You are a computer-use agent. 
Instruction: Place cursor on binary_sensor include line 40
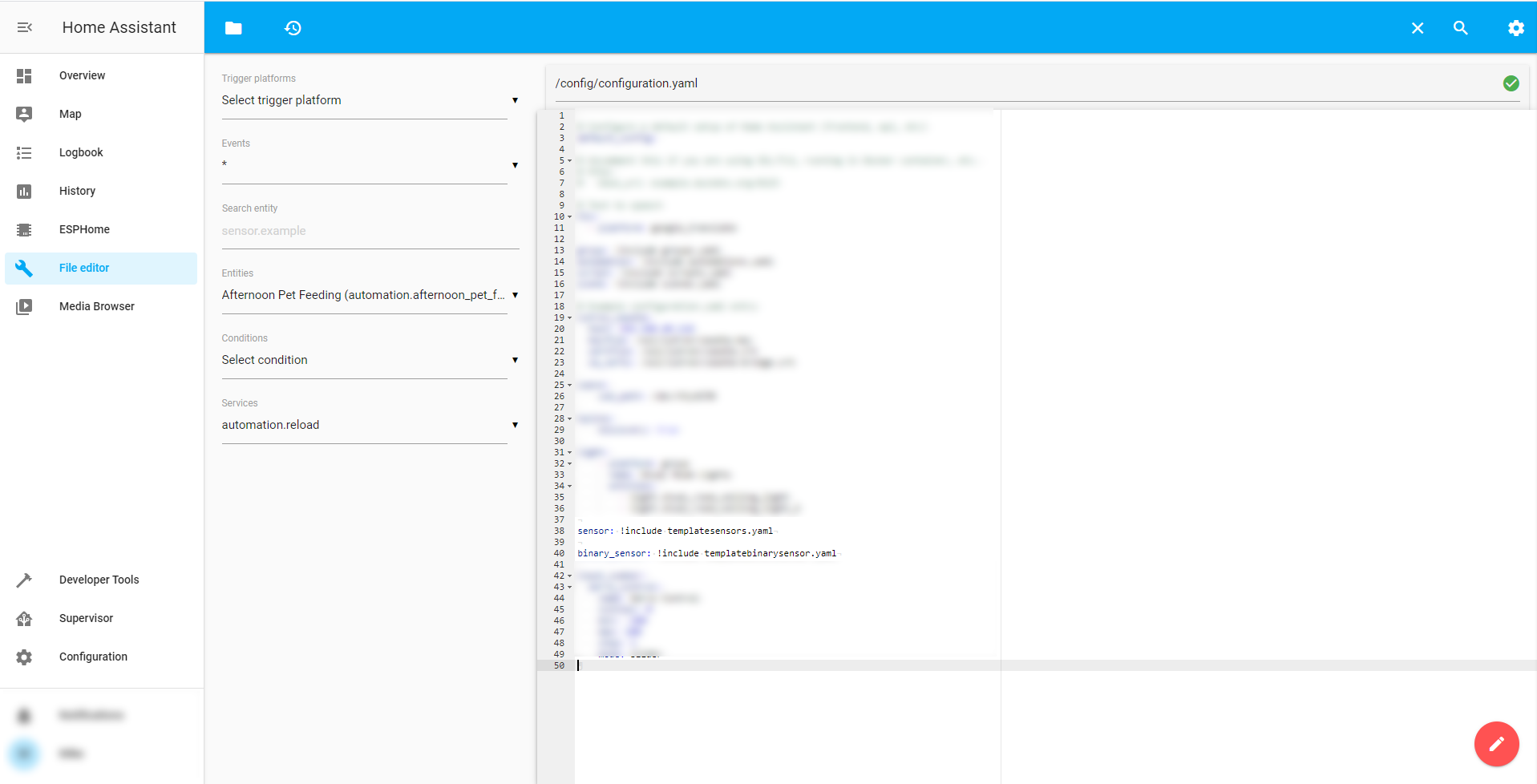(706, 553)
